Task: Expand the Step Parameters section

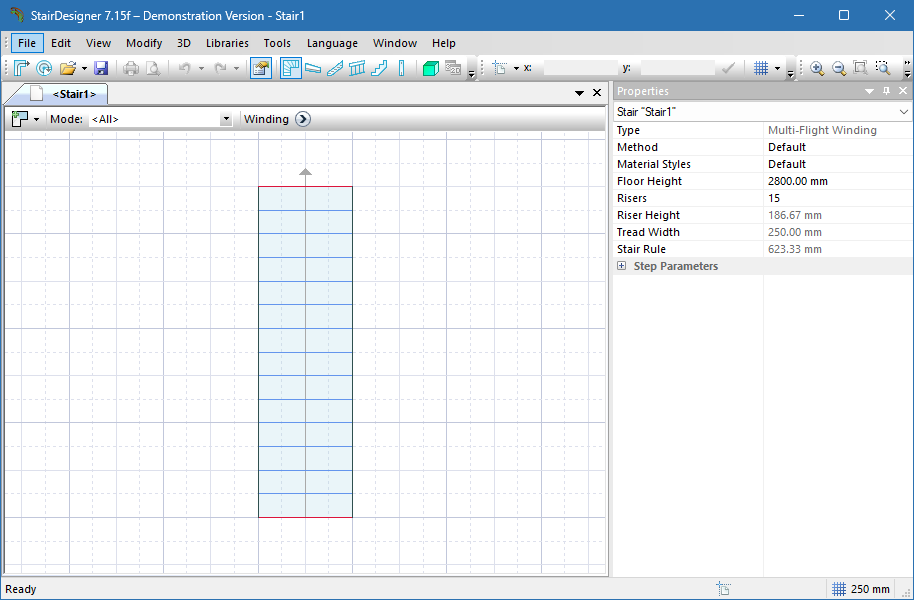Action: point(621,266)
